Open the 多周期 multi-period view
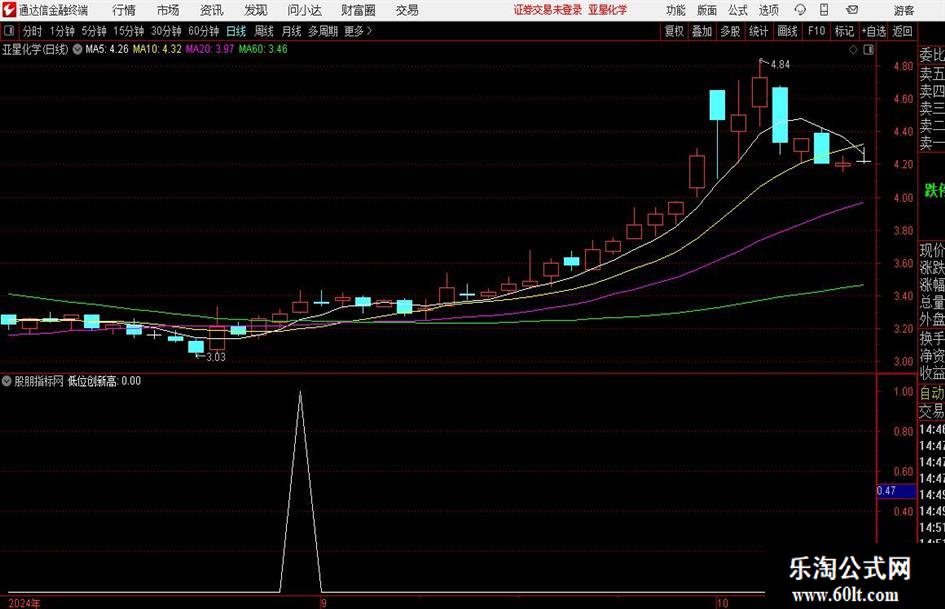 [x=323, y=31]
